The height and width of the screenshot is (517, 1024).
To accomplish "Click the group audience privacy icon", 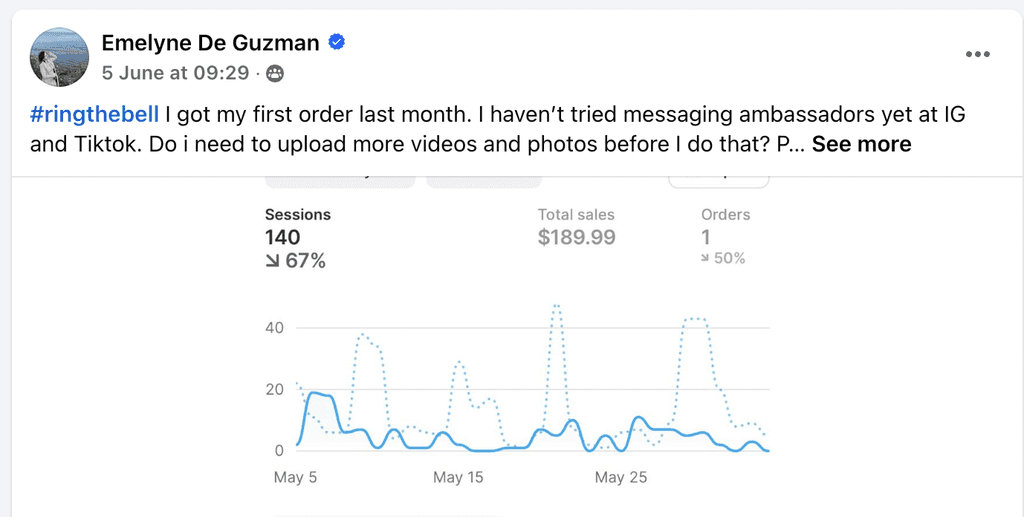I will (x=276, y=73).
